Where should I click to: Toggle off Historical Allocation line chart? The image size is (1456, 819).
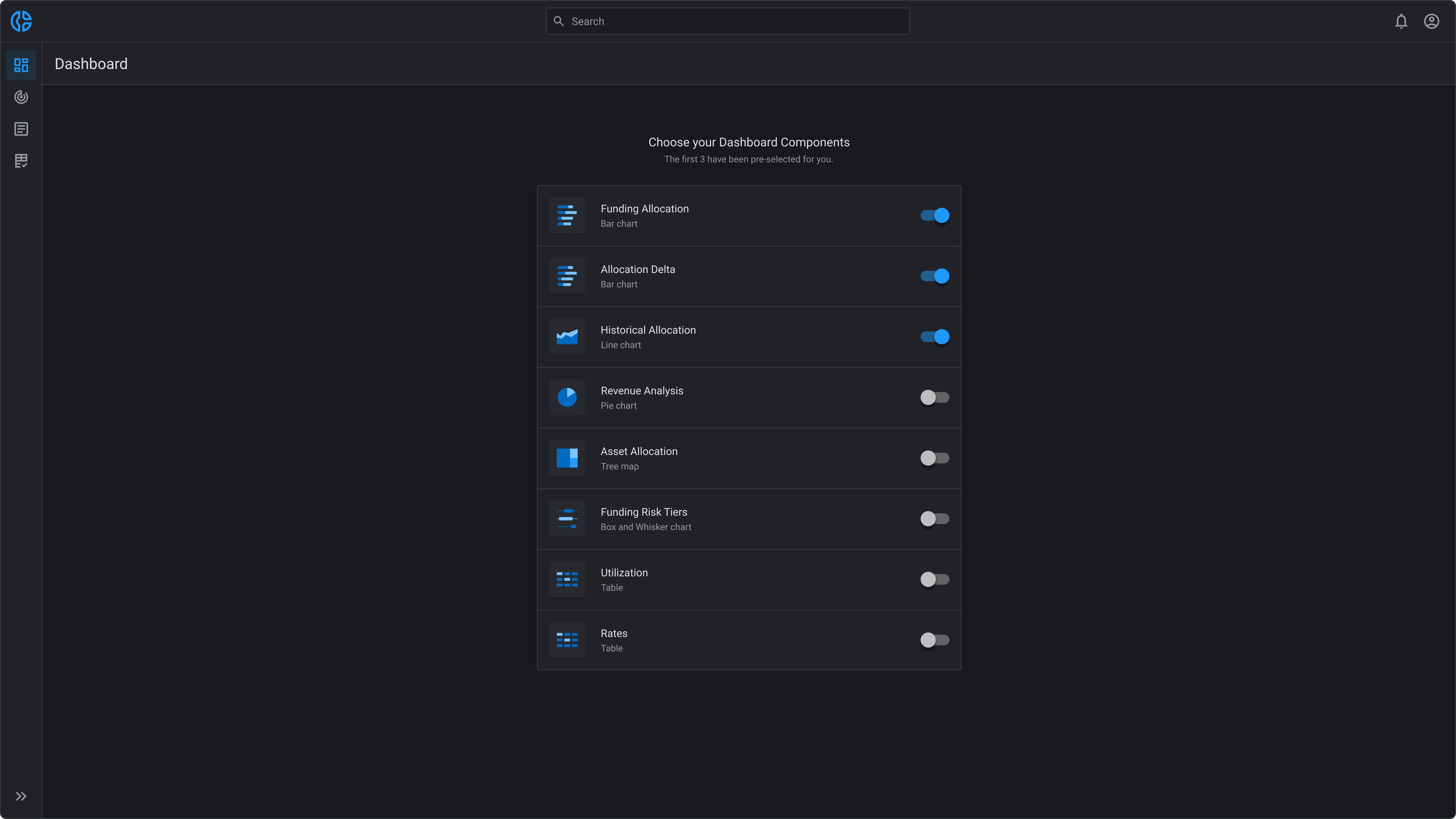pos(935,337)
